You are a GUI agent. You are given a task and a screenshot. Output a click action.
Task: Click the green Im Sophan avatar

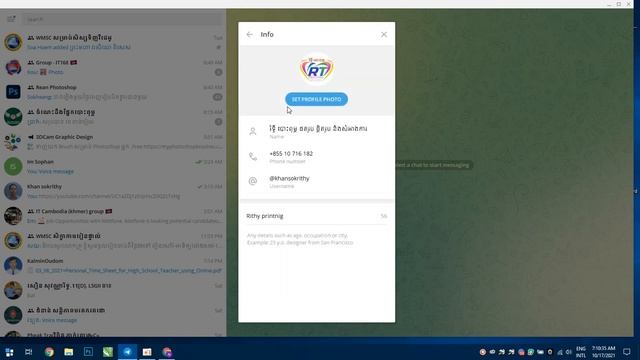tap(13, 167)
